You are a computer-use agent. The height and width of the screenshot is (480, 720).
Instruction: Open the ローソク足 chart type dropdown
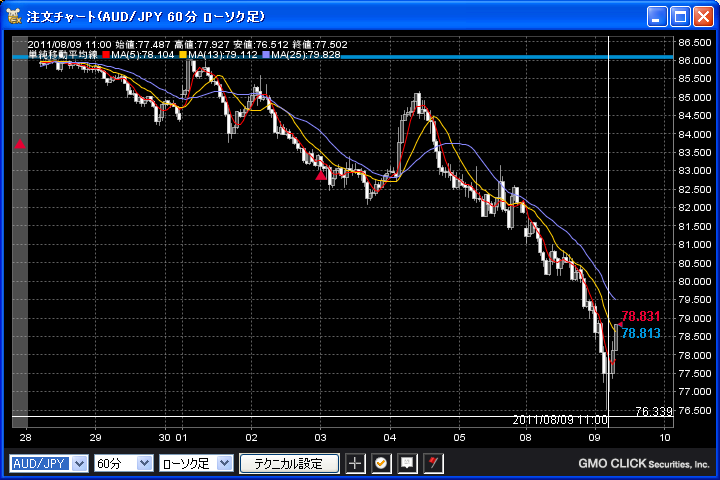pos(195,463)
